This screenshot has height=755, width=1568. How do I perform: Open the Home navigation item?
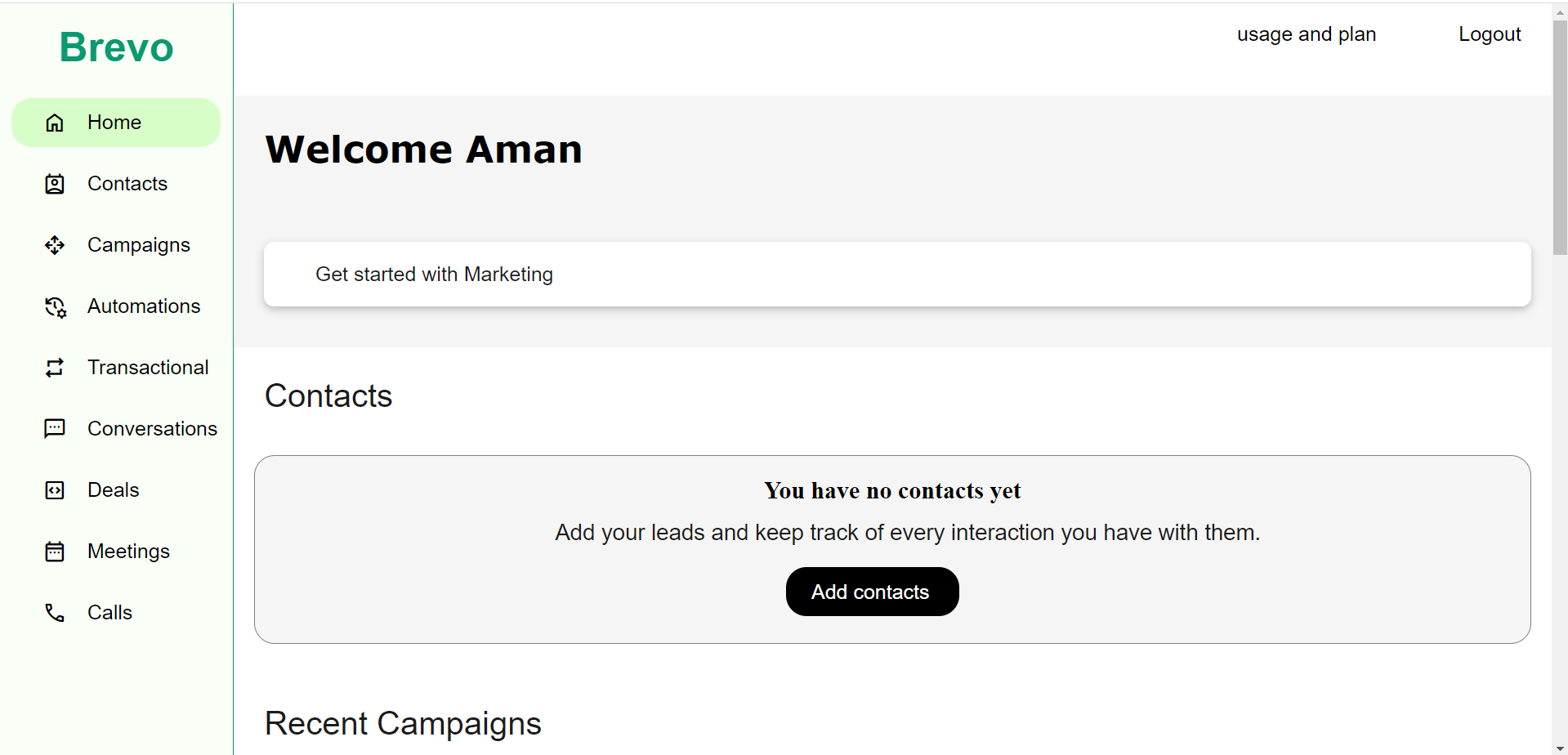point(114,122)
